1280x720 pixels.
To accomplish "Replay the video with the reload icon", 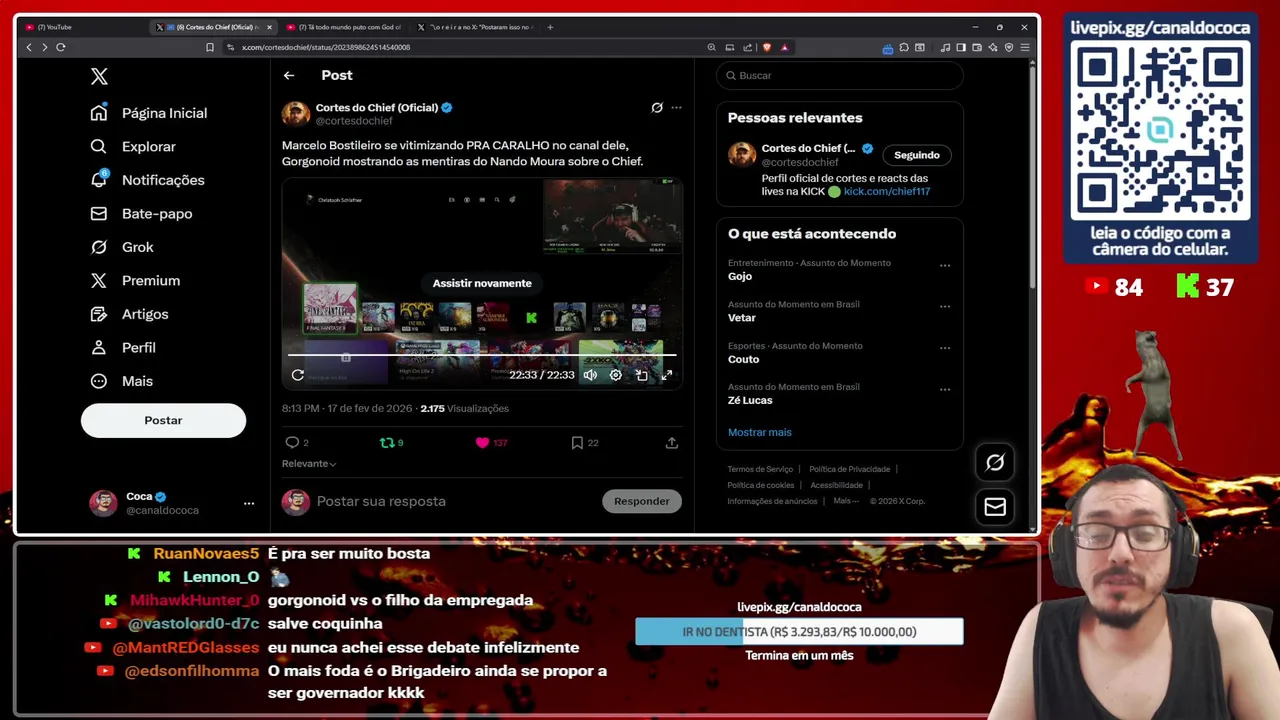I will [x=297, y=375].
